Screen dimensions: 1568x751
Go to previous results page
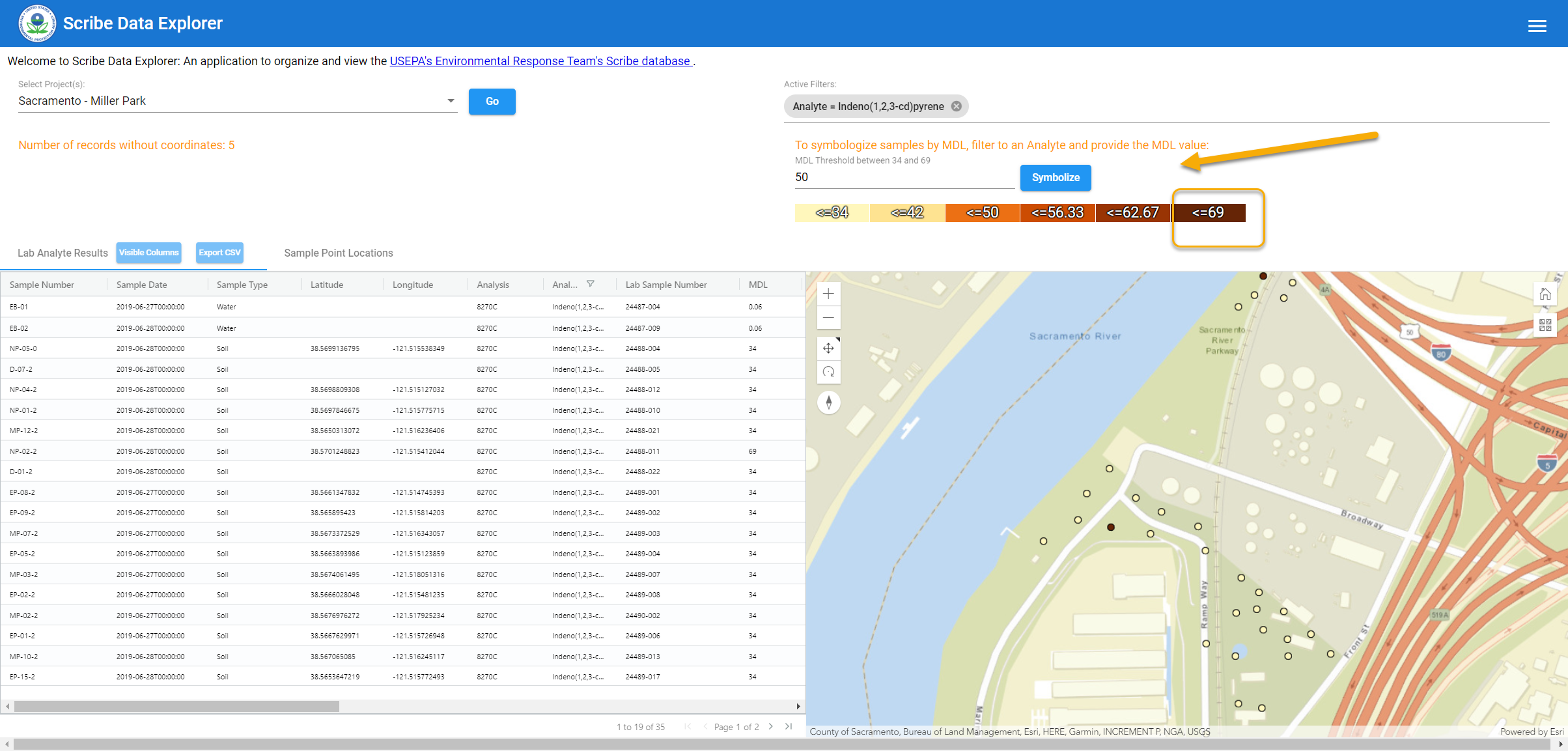click(705, 726)
